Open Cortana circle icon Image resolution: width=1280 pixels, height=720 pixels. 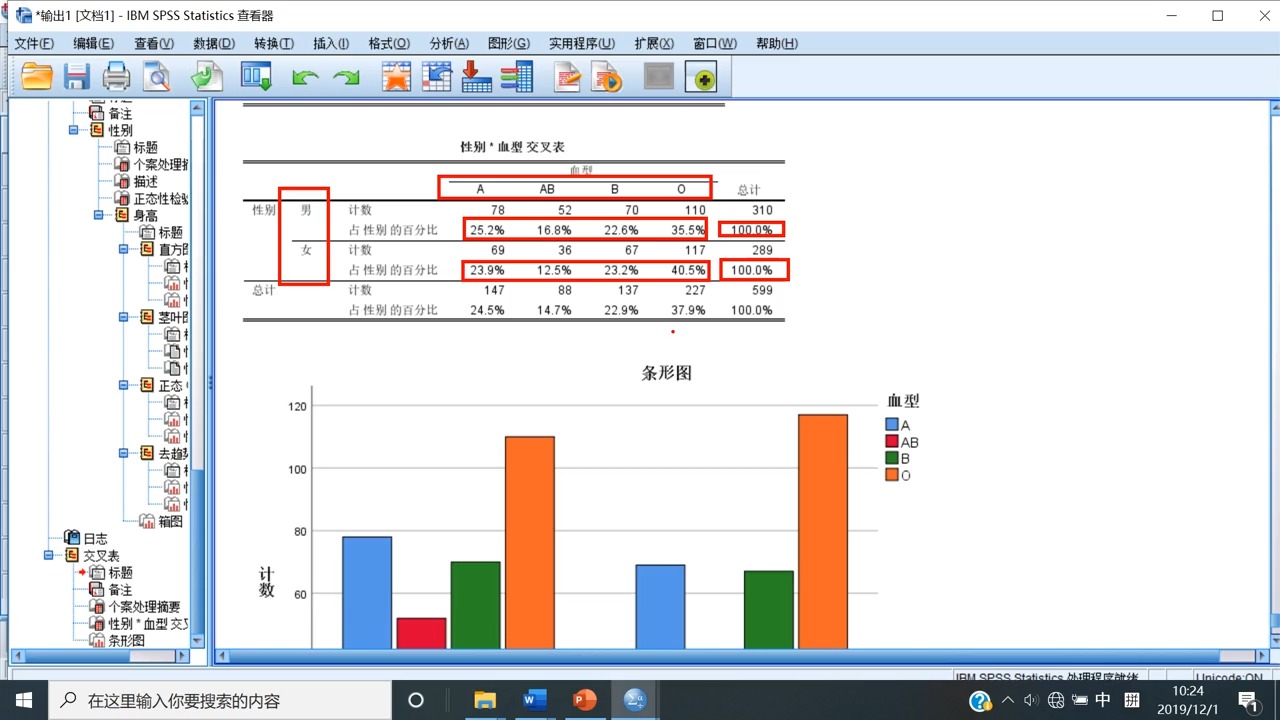pyautogui.click(x=416, y=700)
